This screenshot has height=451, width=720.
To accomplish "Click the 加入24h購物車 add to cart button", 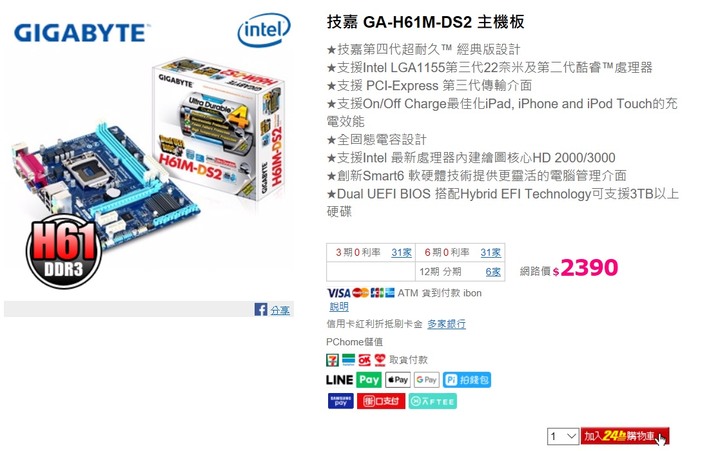I will (624, 436).
